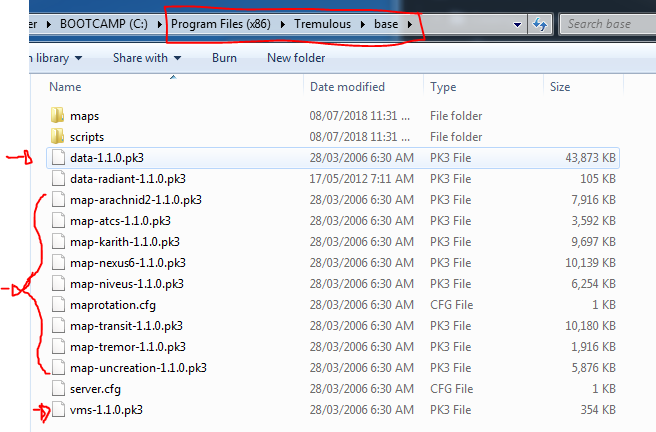The width and height of the screenshot is (656, 432).
Task: Click the vms-1.1.0.pk3 file icon
Action: [57, 410]
